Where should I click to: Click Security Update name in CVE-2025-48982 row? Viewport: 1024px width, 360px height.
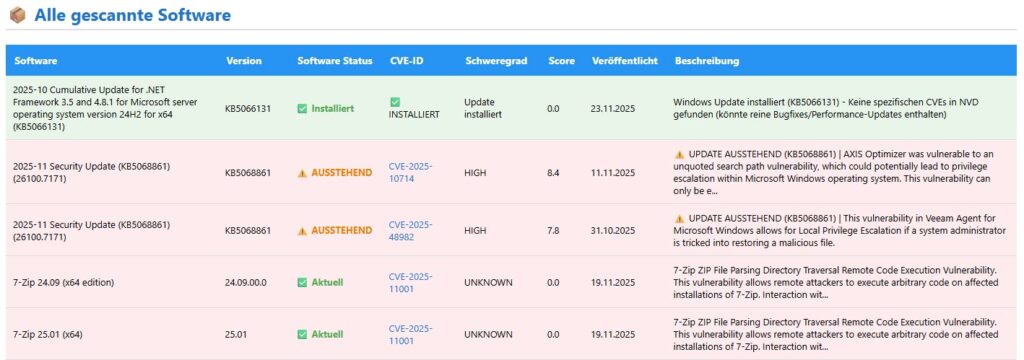coord(91,231)
